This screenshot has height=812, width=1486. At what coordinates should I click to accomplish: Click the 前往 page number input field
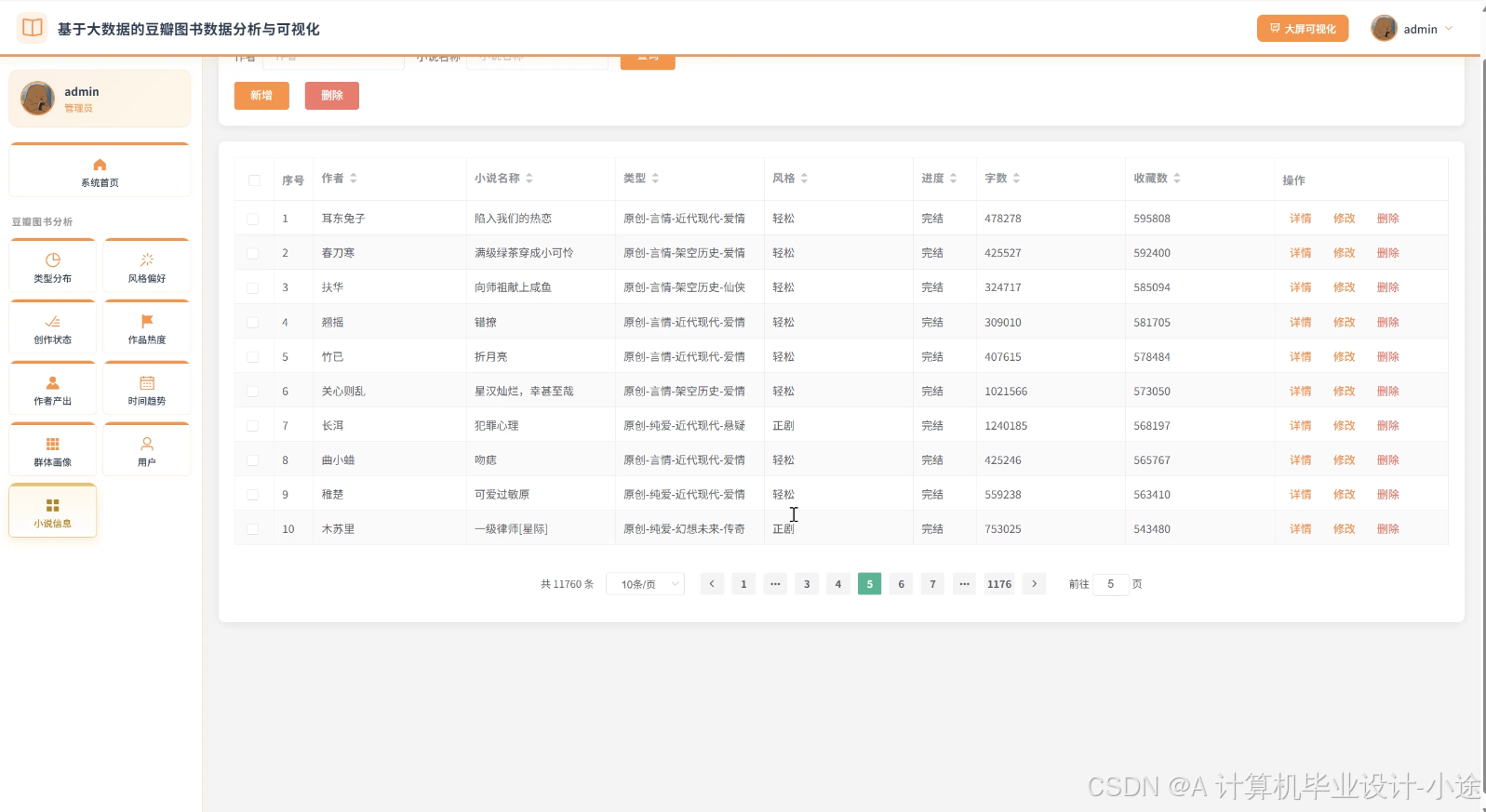[1110, 584]
